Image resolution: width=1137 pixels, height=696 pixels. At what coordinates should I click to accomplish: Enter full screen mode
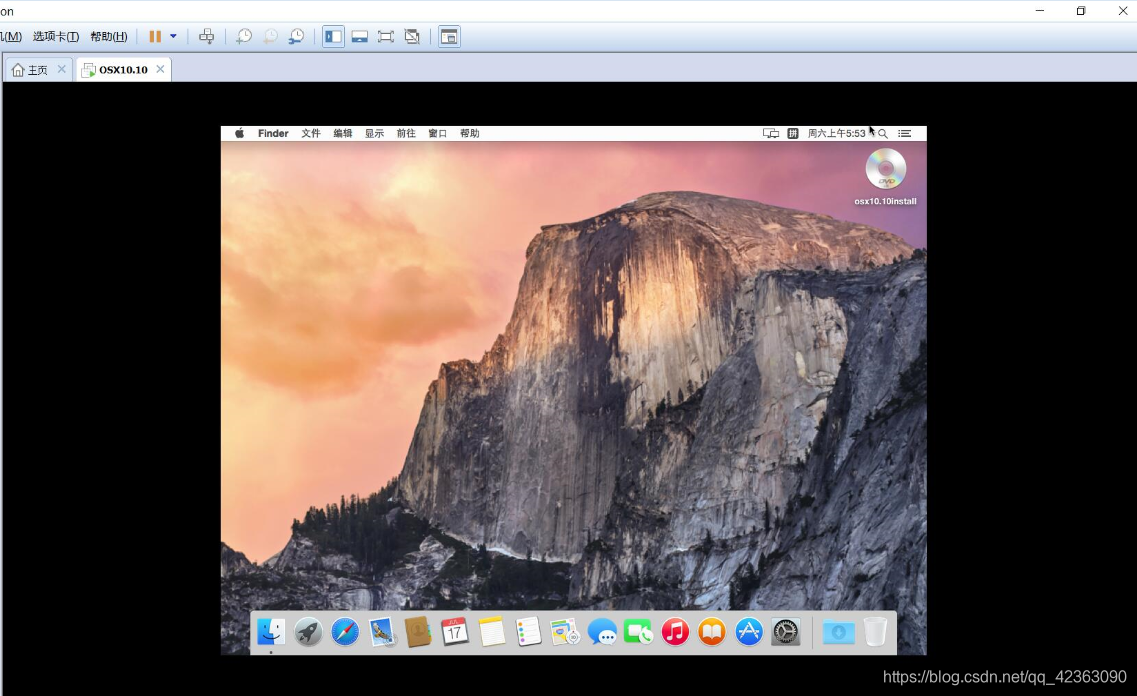click(x=386, y=36)
